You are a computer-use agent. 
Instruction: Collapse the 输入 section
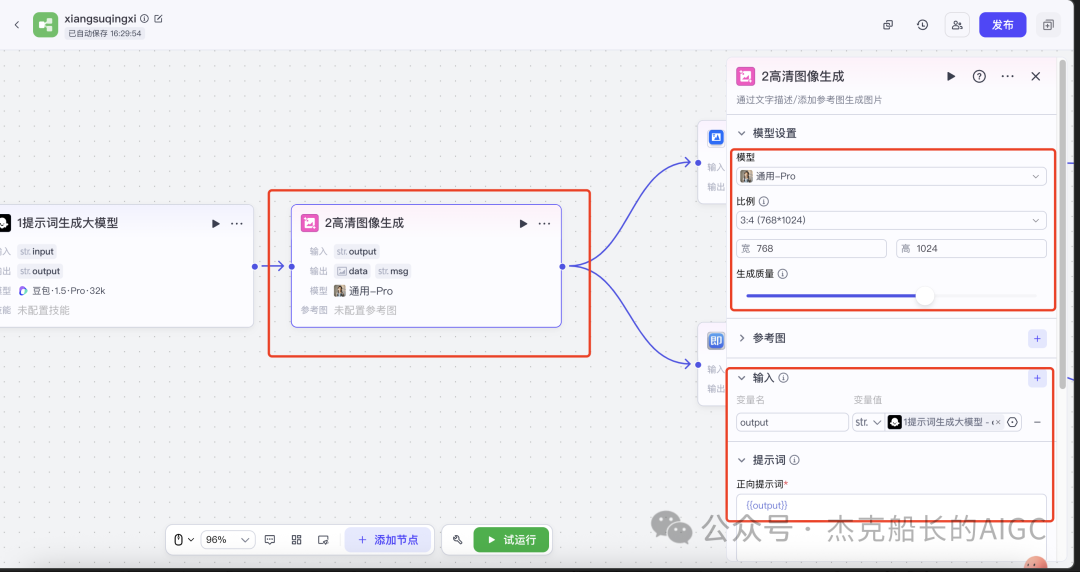click(742, 378)
